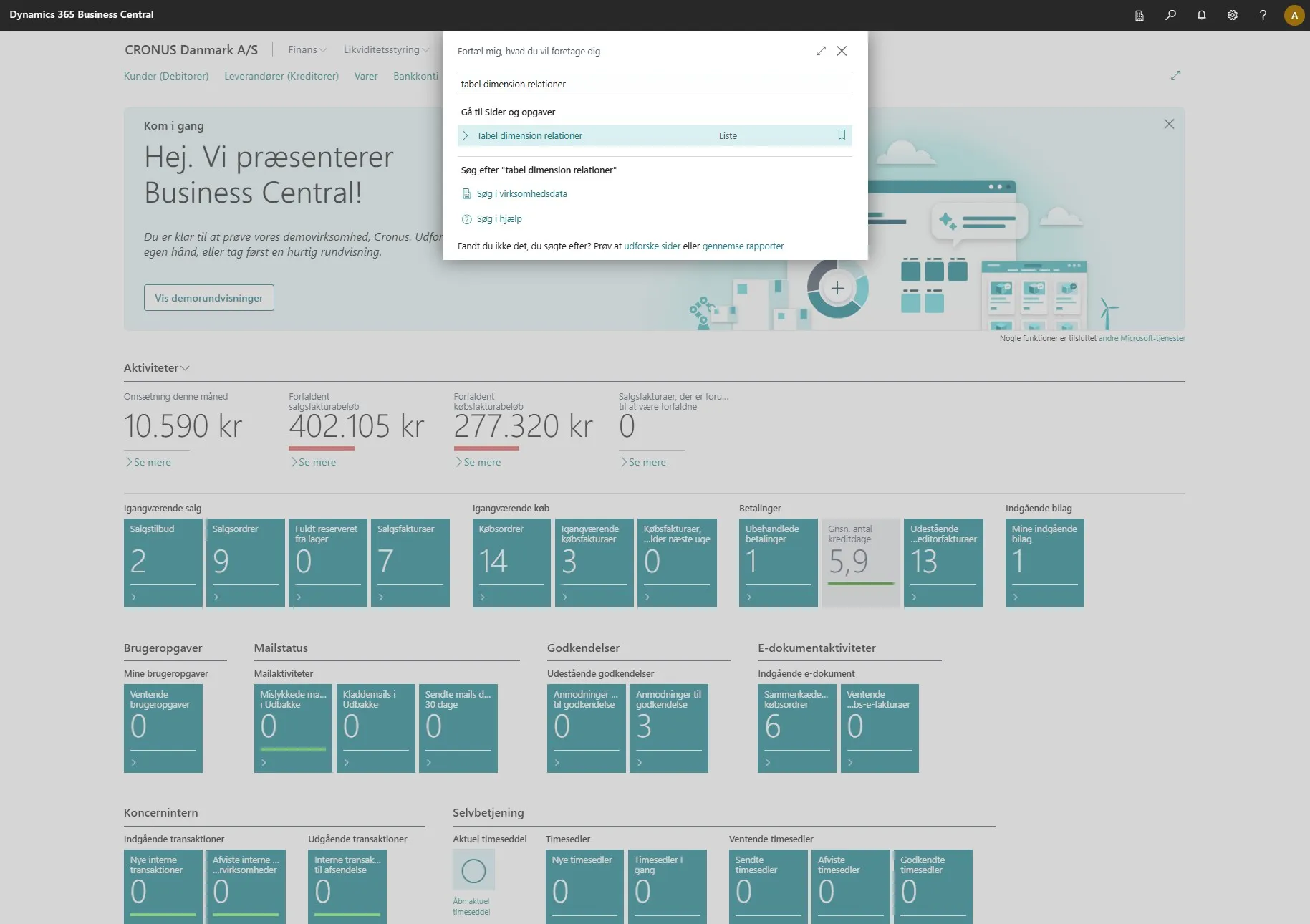Open the 'Mine indgående bilag' tile
The image size is (1310, 924).
pyautogui.click(x=1045, y=563)
